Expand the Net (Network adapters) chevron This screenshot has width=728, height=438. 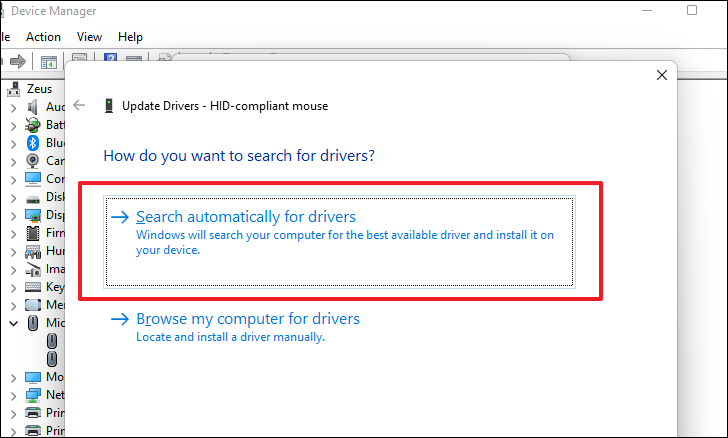point(13,396)
